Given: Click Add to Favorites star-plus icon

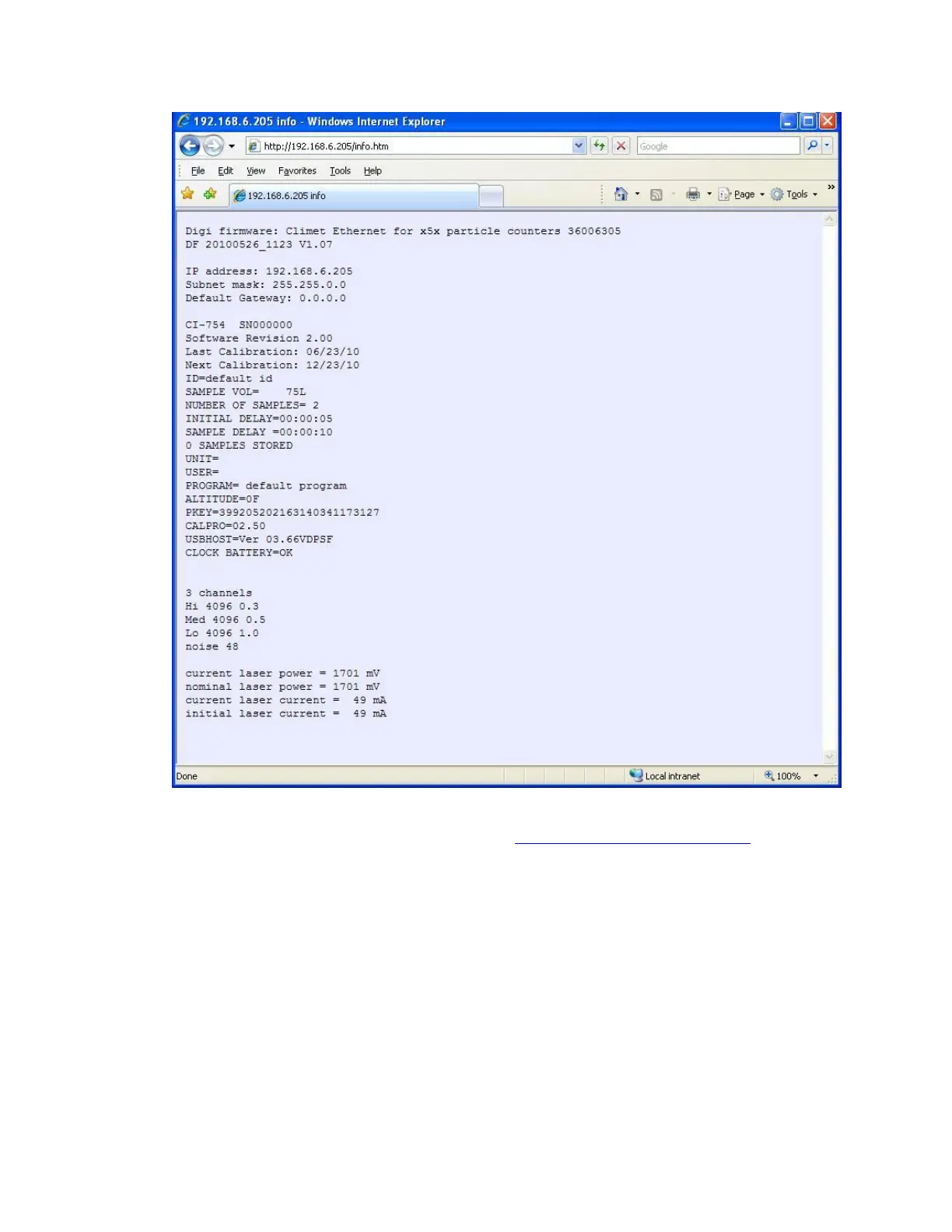Looking at the screenshot, I should point(210,194).
